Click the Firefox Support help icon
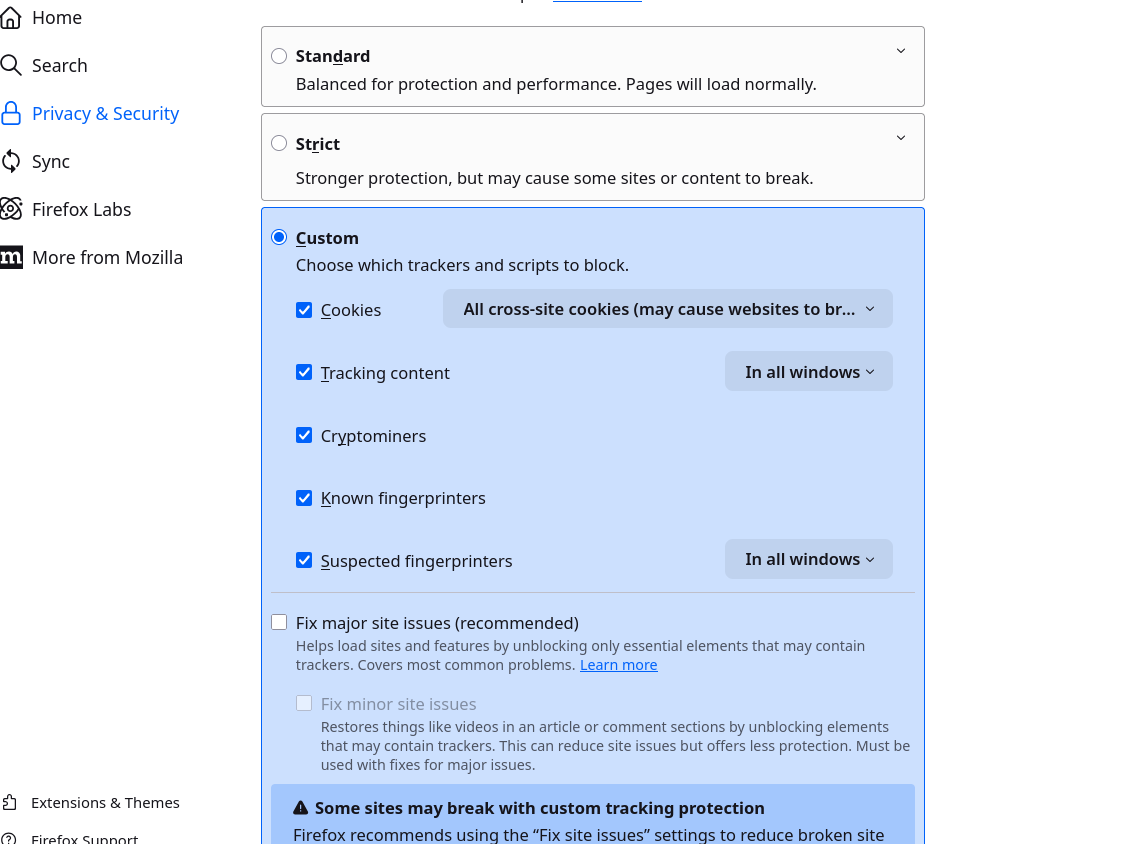This screenshot has width=1142, height=844. [10, 838]
